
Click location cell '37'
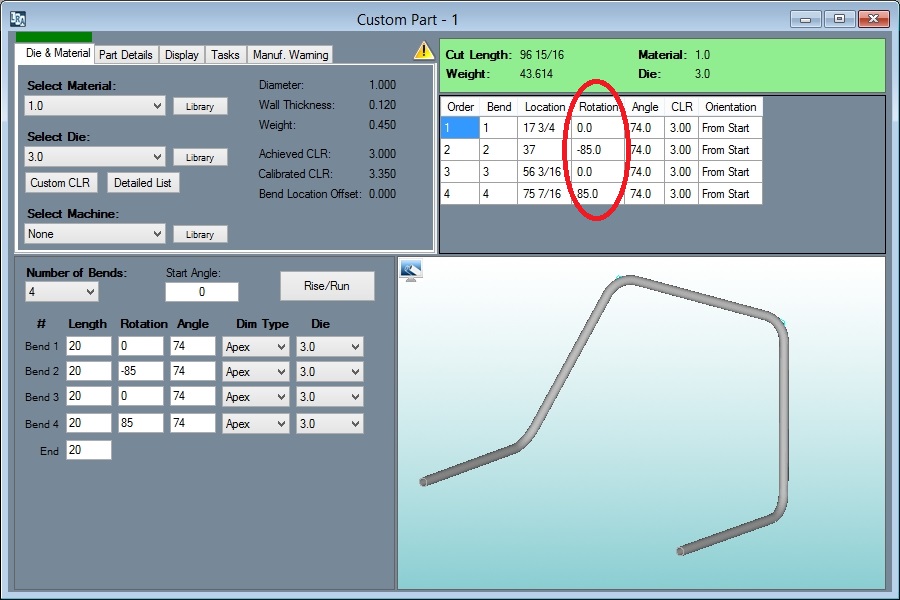pyautogui.click(x=544, y=150)
